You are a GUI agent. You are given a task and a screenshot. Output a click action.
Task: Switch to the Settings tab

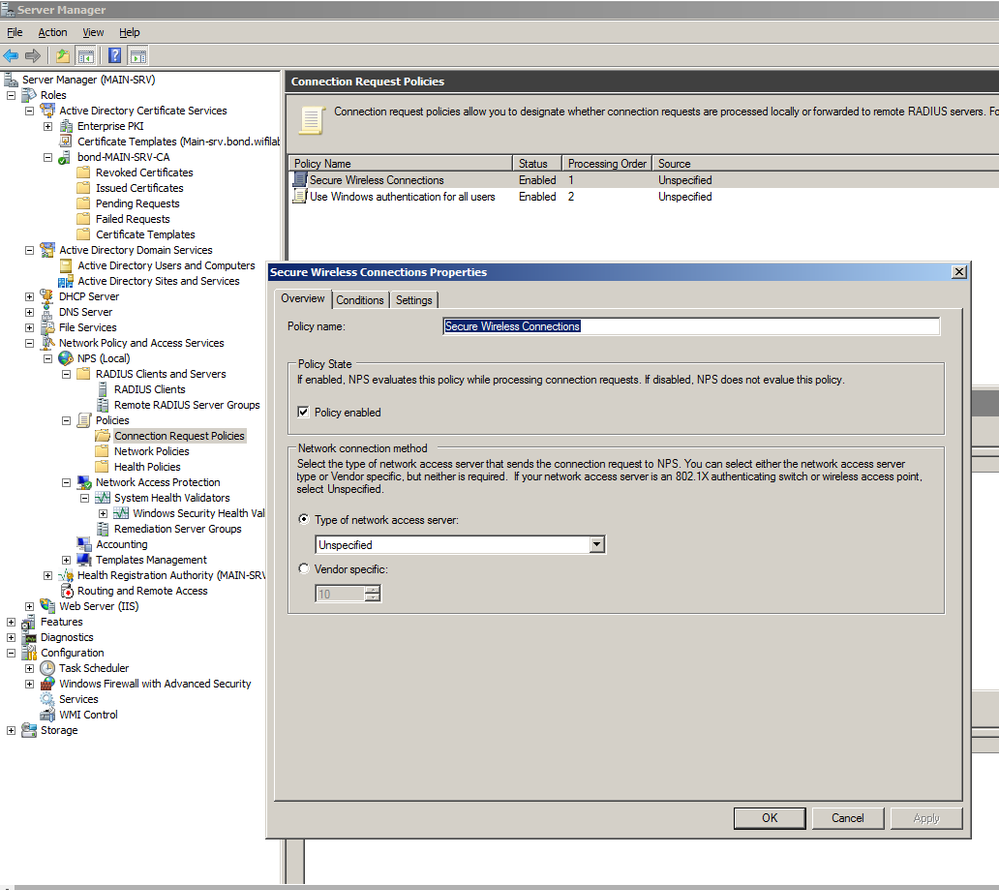pos(414,300)
